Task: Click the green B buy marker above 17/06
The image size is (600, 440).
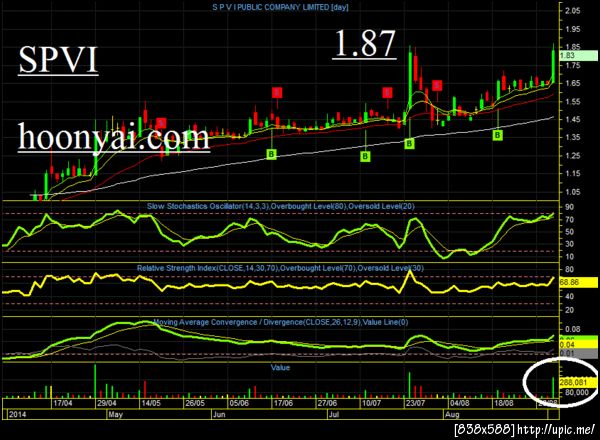Action: point(271,154)
